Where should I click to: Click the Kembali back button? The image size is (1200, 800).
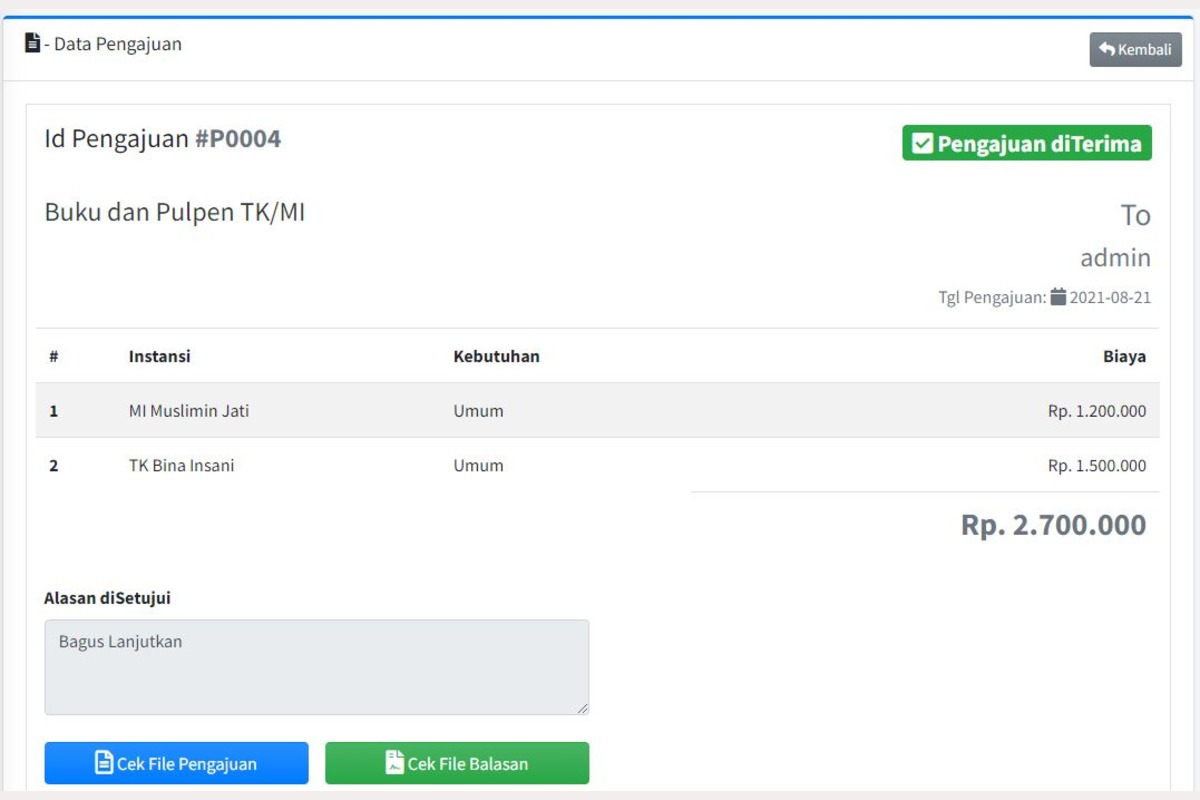coord(1135,49)
